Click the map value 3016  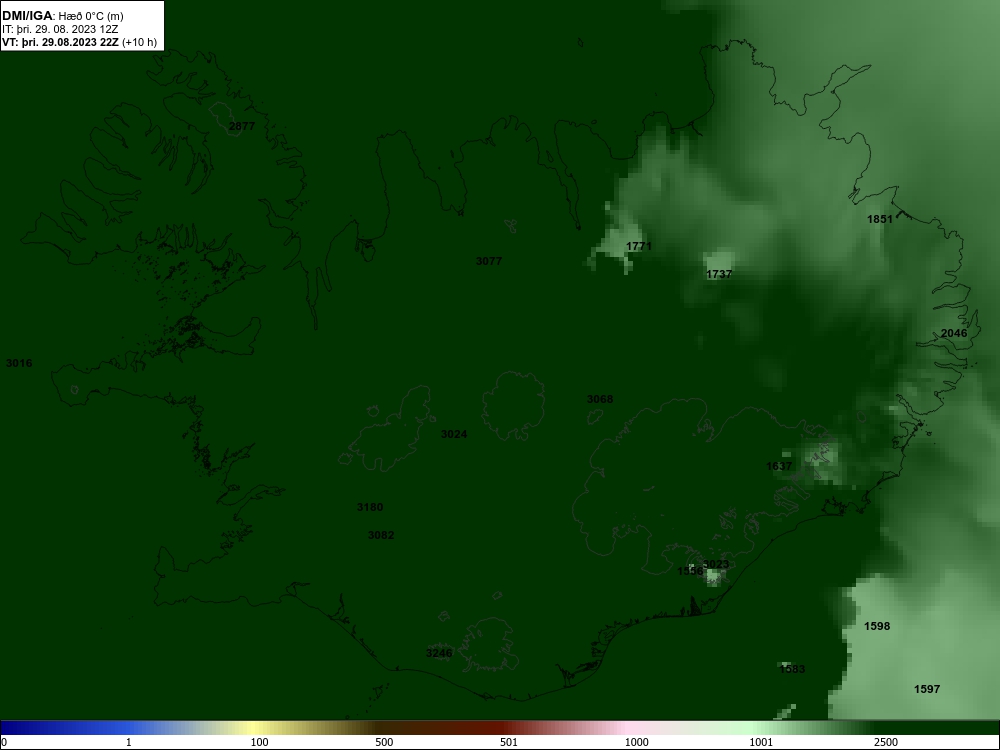click(x=19, y=364)
